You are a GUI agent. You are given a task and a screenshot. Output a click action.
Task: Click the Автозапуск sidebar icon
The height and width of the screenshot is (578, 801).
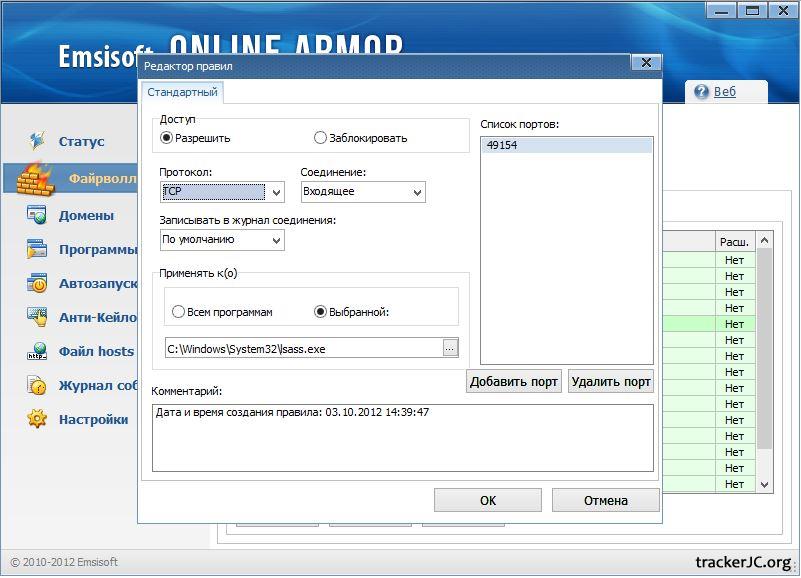[x=37, y=284]
